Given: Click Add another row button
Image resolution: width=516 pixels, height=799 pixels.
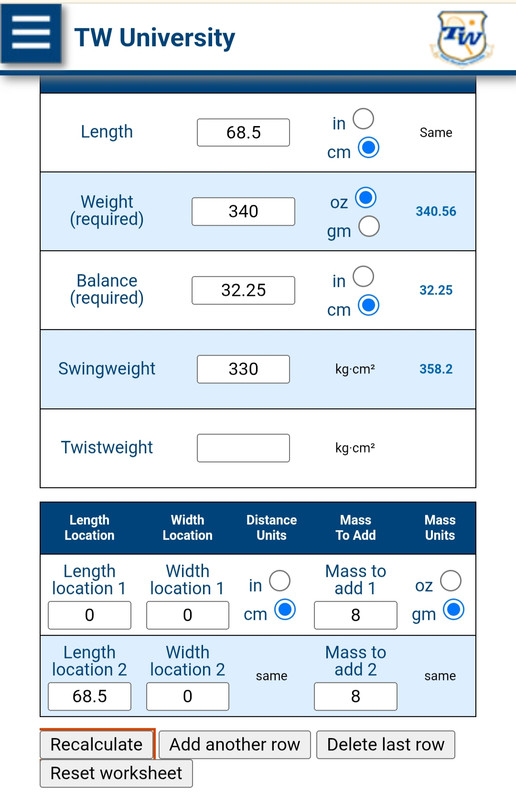Looking at the screenshot, I should click(235, 744).
